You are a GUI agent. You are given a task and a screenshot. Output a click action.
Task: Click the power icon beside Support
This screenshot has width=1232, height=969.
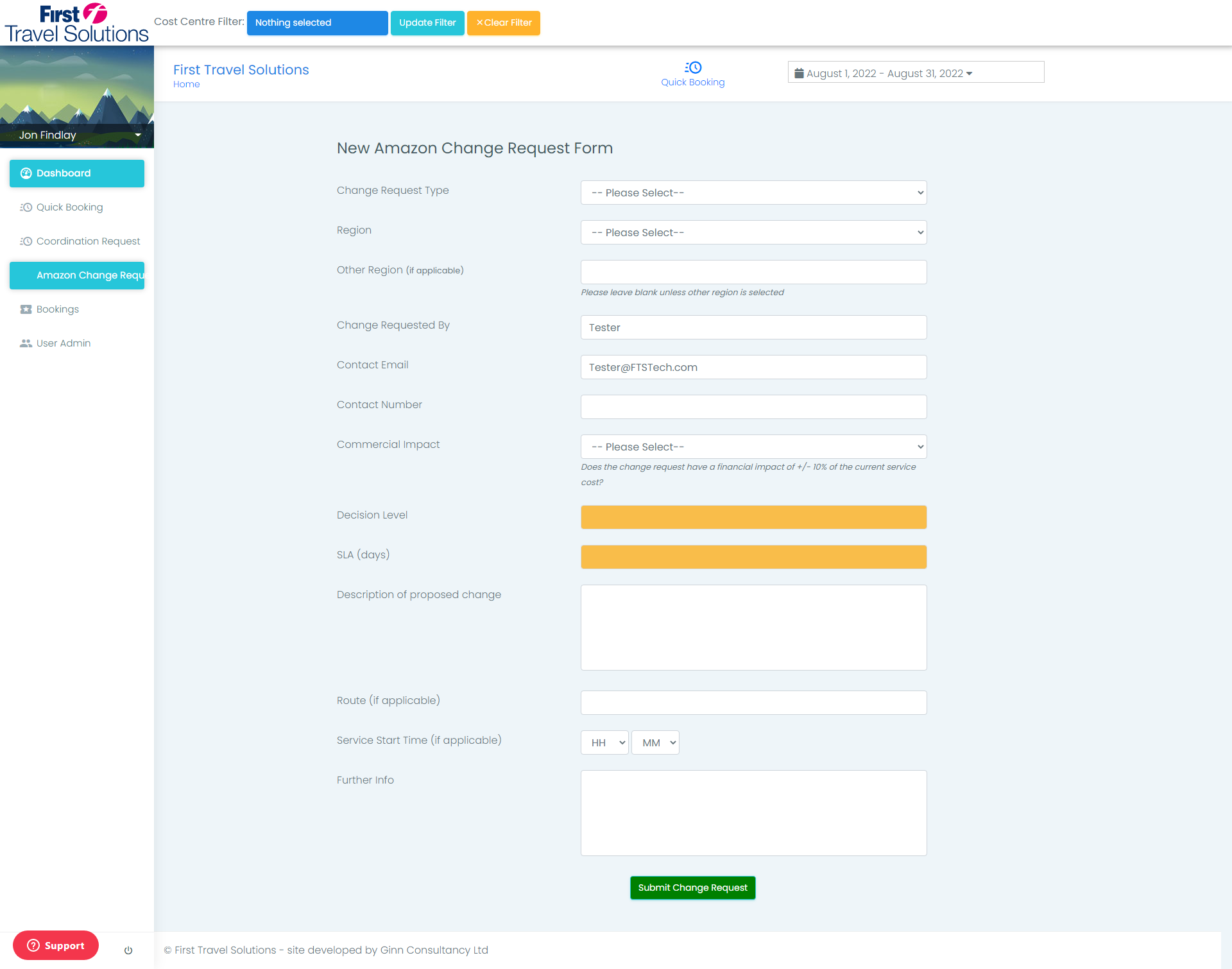pos(128,950)
